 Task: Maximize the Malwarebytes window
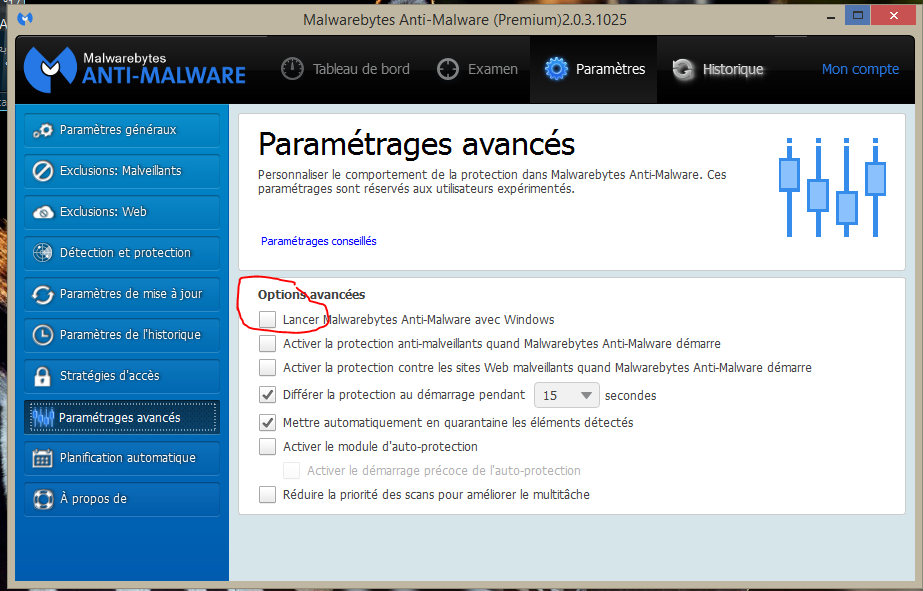pyautogui.click(x=858, y=15)
